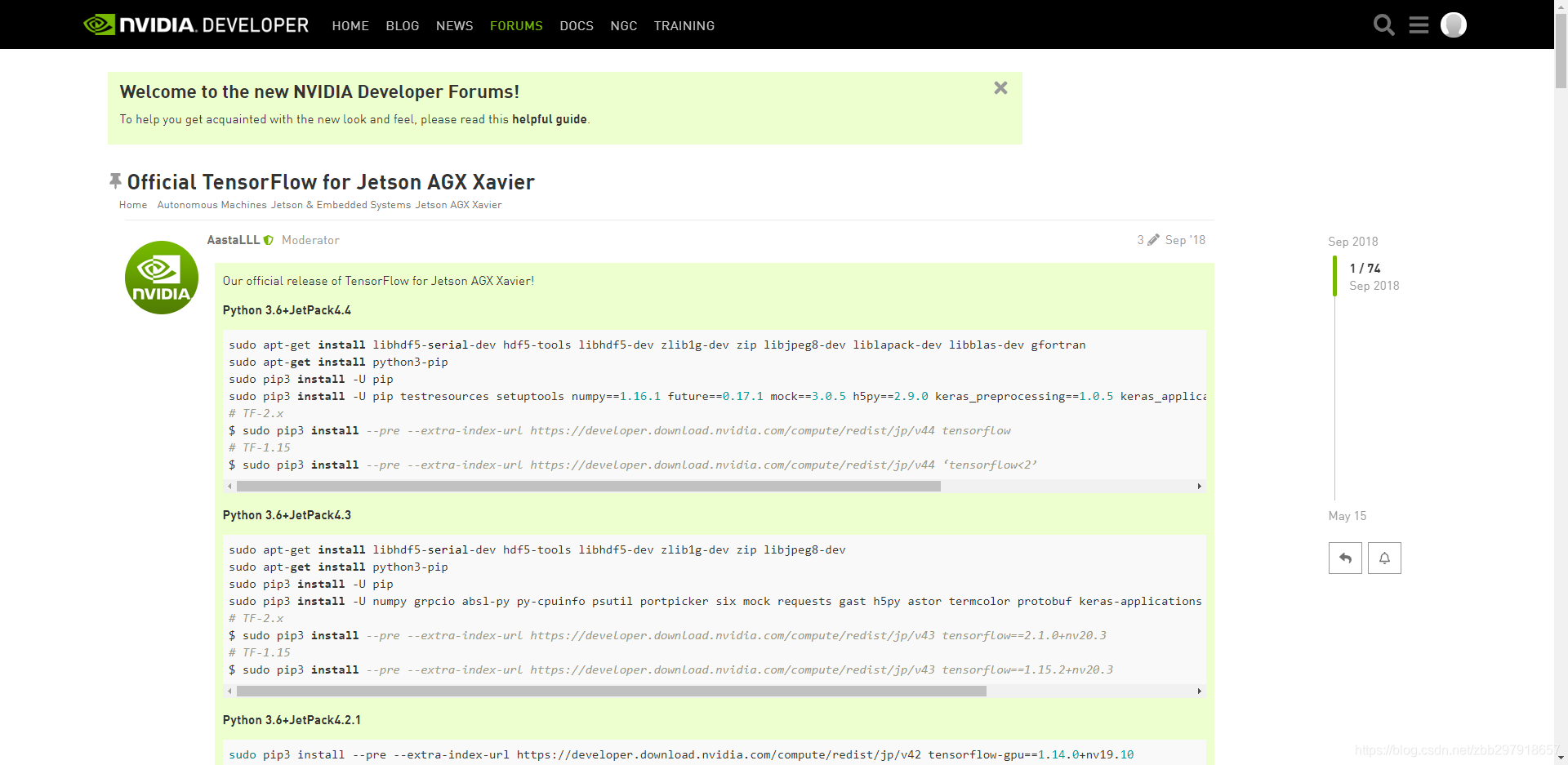The image size is (1568, 765).
Task: Open NEWS in top navigation
Action: click(x=455, y=26)
